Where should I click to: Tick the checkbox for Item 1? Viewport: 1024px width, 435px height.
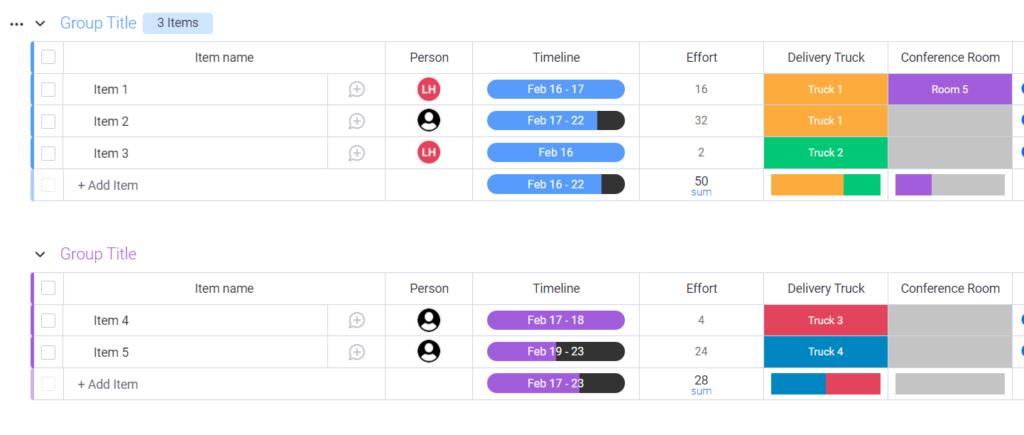tap(48, 89)
